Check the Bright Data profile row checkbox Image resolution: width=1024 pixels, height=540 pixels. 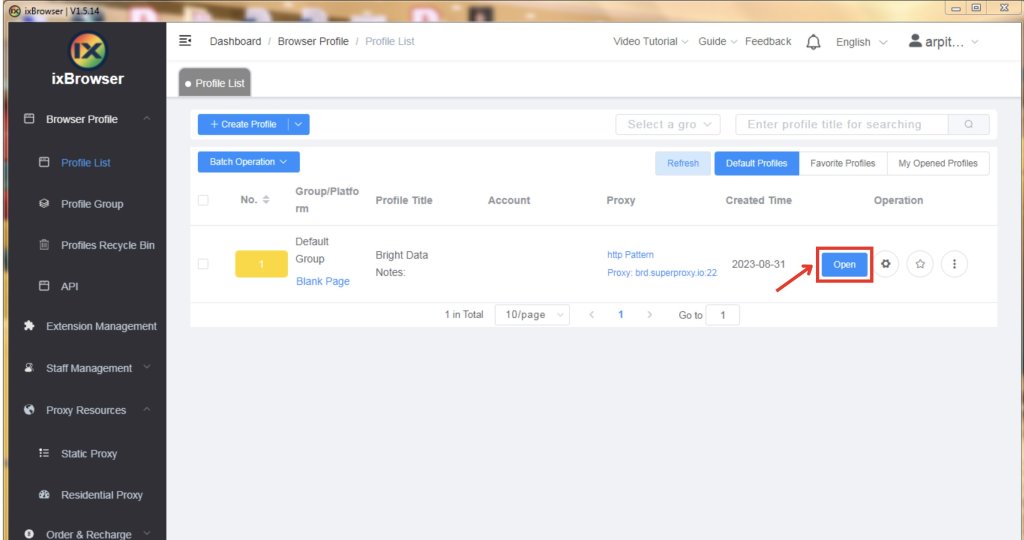click(x=203, y=264)
